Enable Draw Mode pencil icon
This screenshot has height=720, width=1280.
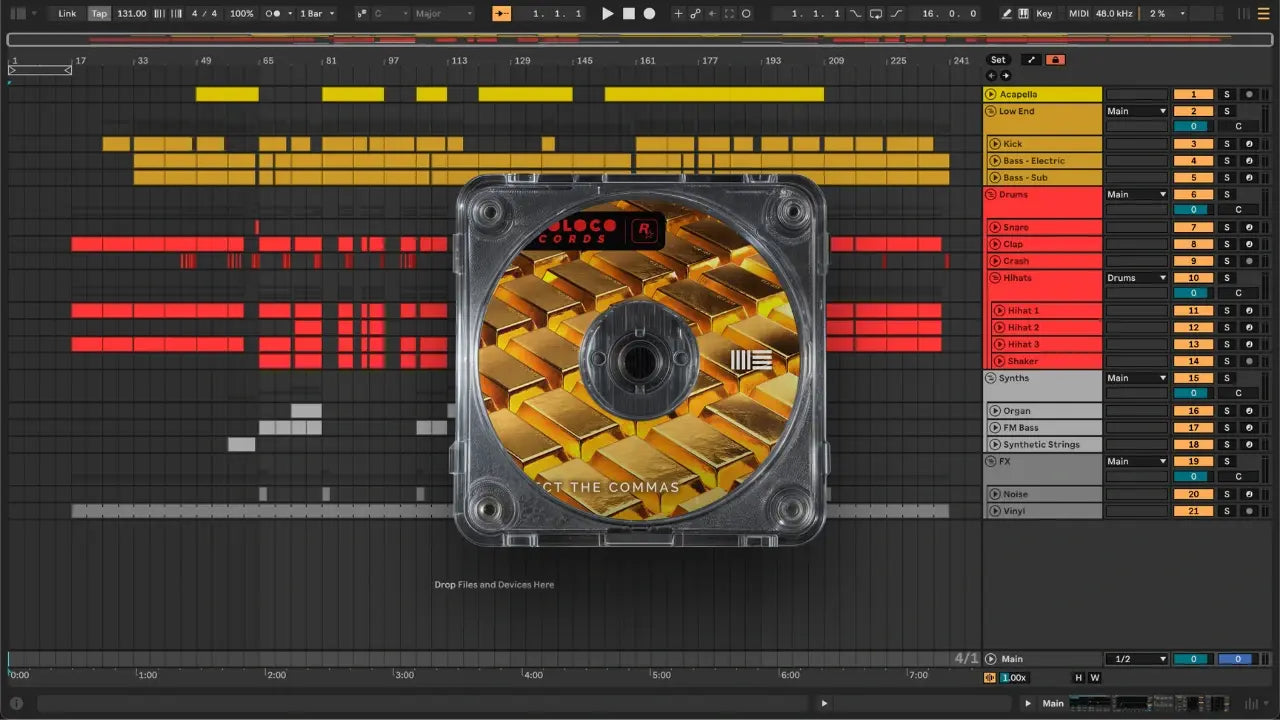point(1006,14)
